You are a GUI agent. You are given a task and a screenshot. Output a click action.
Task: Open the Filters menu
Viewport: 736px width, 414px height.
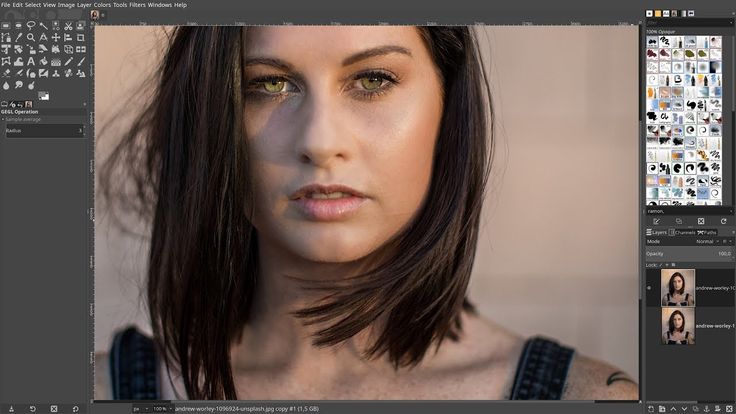point(137,5)
